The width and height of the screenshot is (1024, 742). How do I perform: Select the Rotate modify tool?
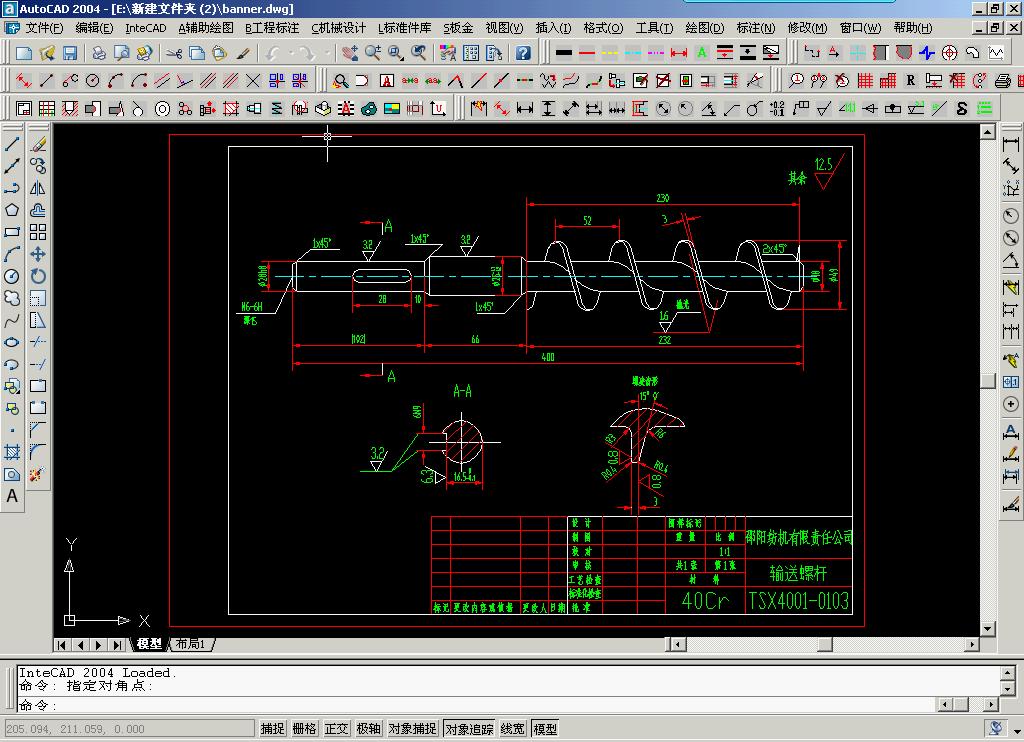pos(38,276)
